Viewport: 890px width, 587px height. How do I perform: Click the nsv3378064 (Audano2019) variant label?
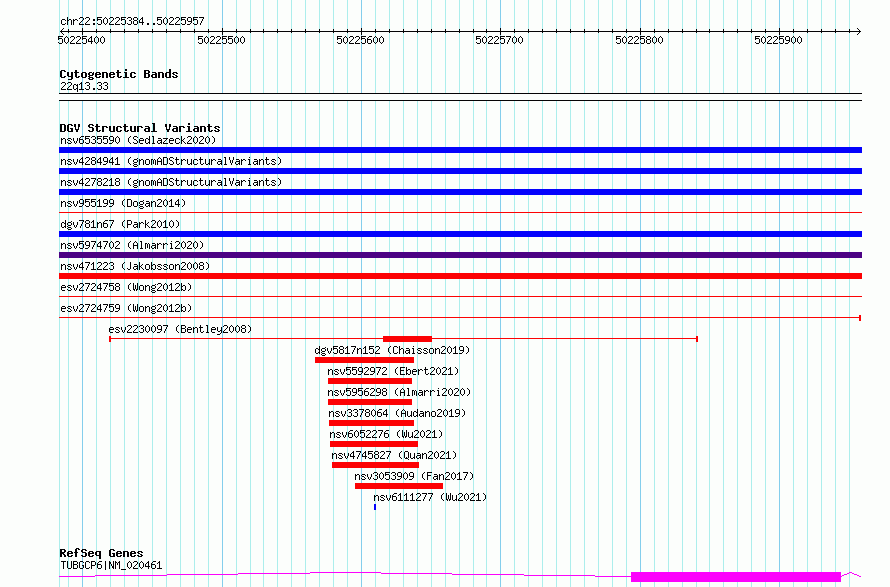coord(397,413)
